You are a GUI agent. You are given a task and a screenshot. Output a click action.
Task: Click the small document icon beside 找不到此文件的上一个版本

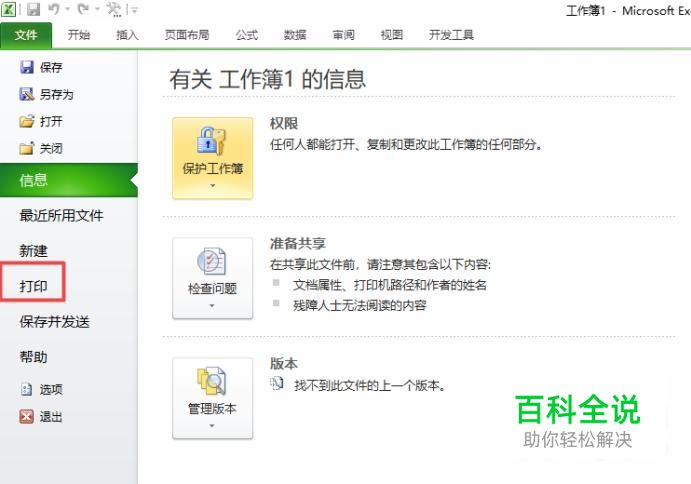277,384
